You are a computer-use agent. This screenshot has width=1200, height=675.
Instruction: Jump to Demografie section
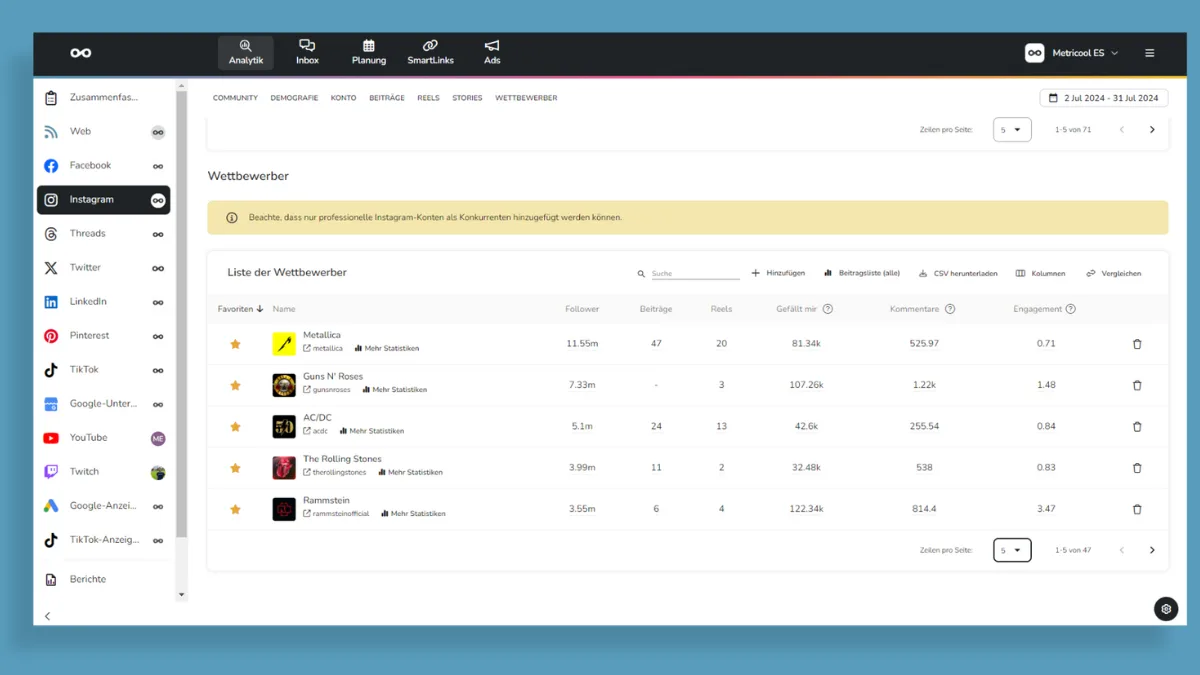pyautogui.click(x=294, y=98)
